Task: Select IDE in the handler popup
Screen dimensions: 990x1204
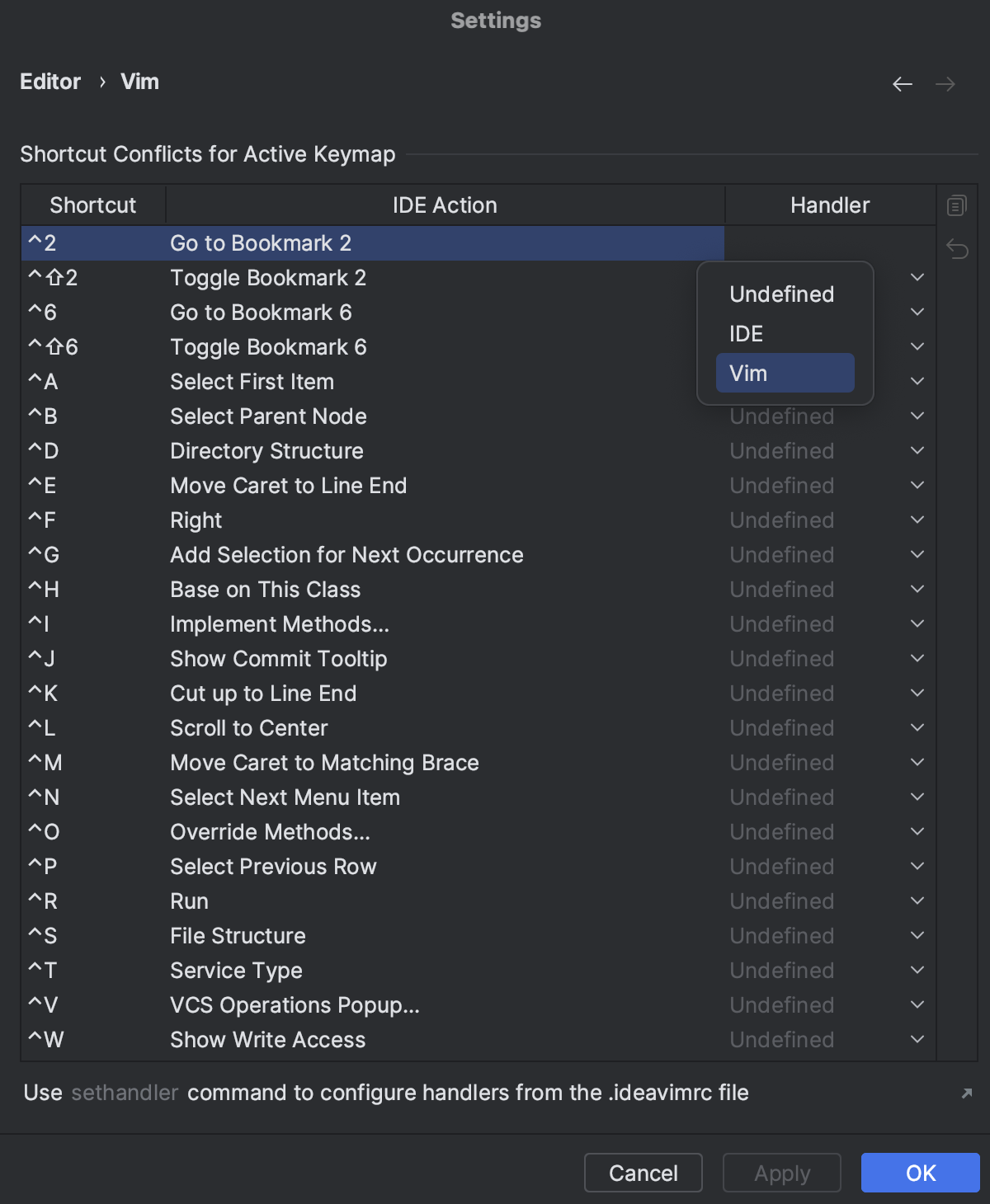Action: [x=747, y=333]
